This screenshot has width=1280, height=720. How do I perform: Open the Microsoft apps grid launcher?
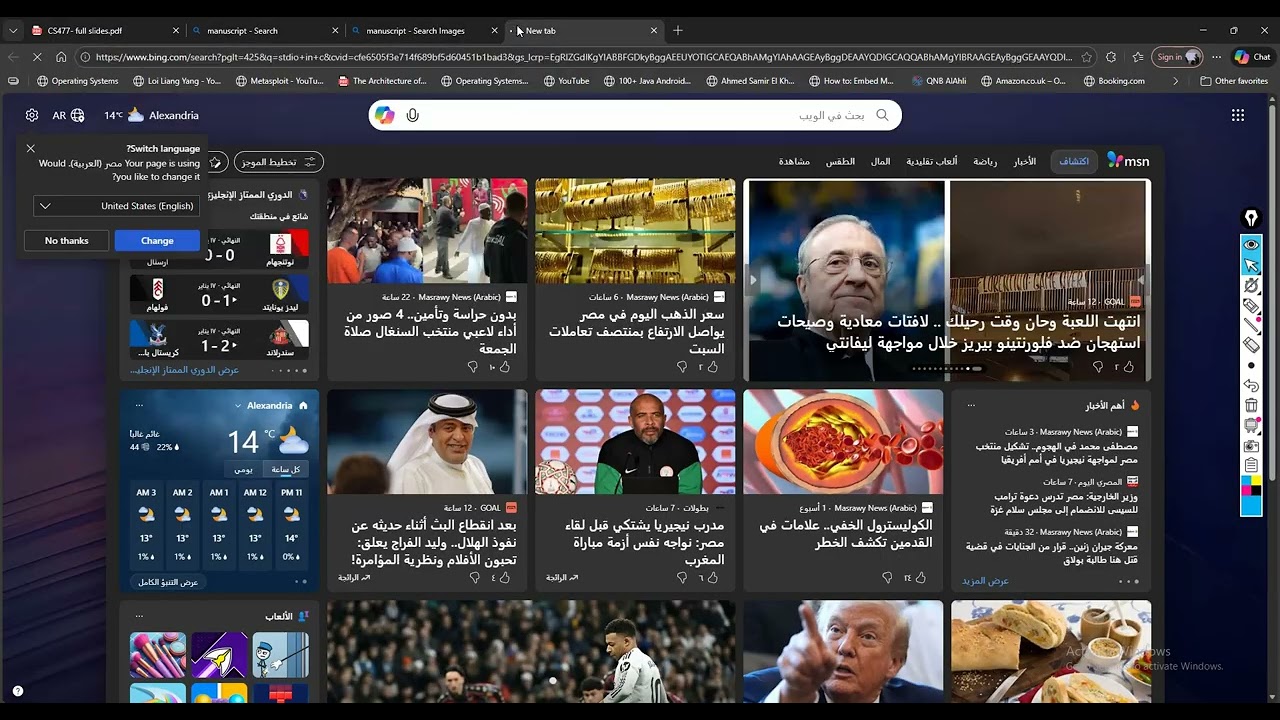[1238, 115]
